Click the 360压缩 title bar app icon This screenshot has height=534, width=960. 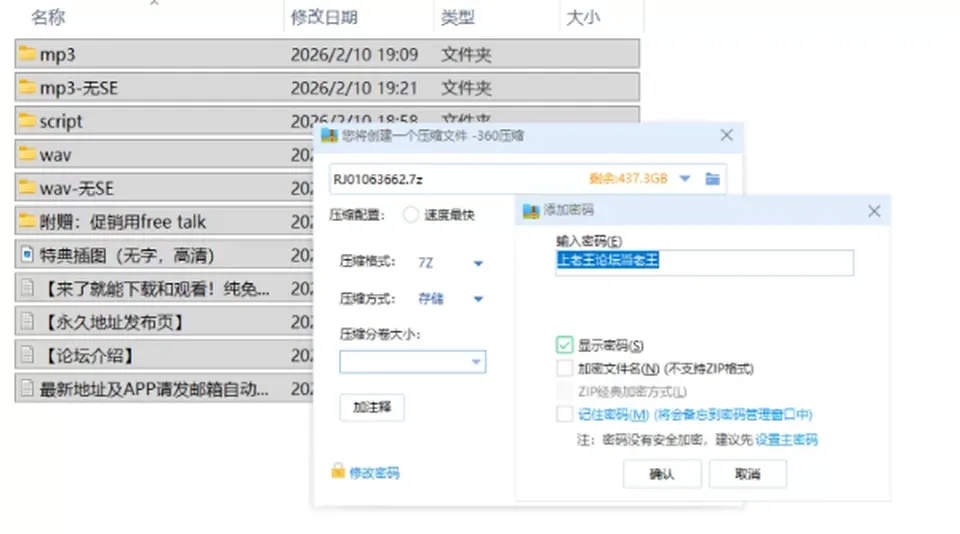[x=329, y=135]
